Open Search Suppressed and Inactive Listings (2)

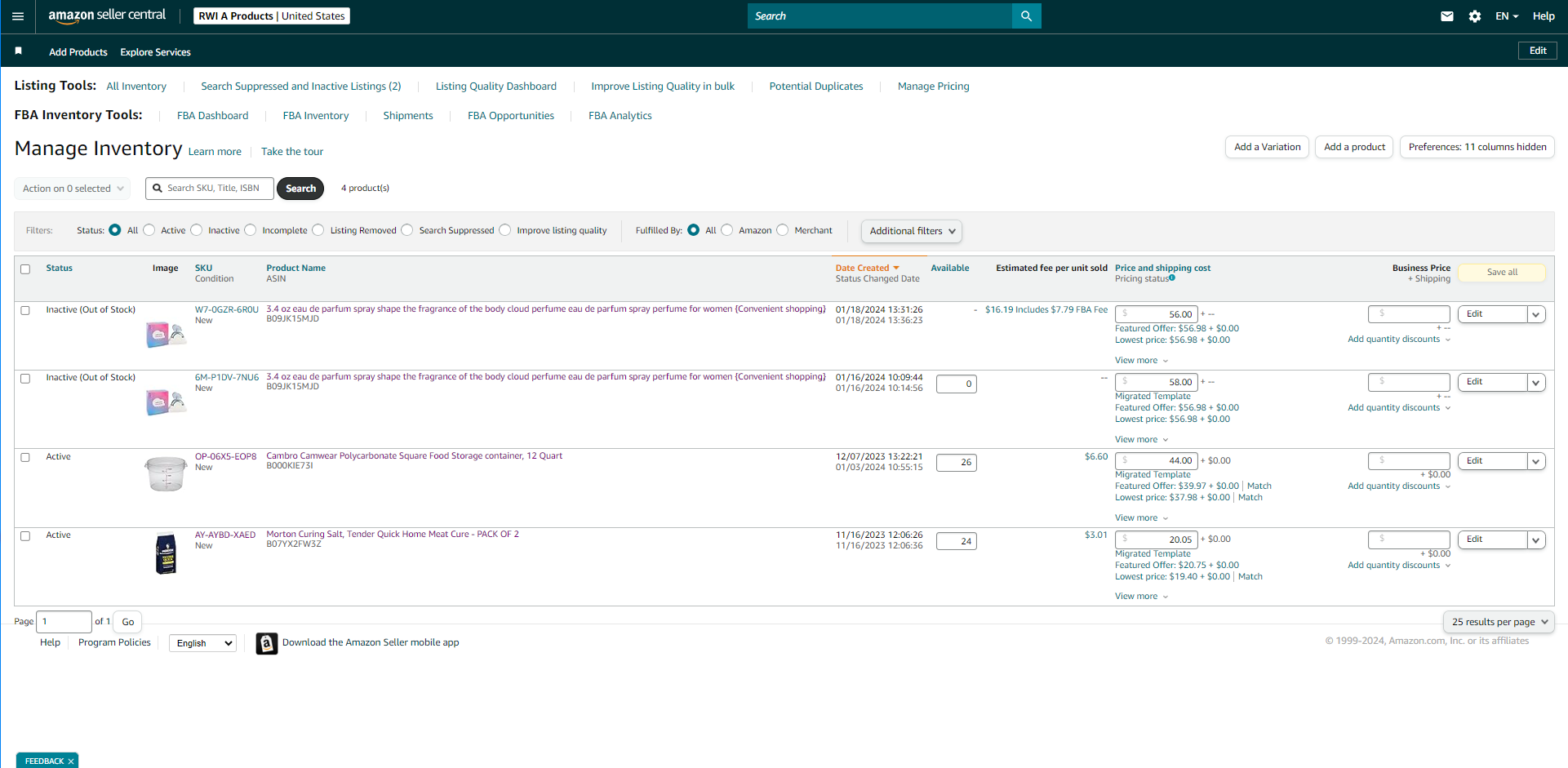301,87
